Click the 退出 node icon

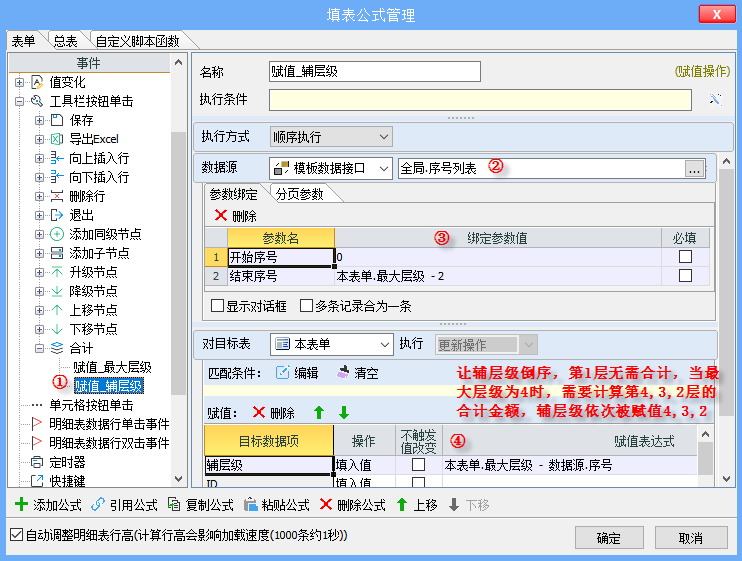[x=57, y=215]
